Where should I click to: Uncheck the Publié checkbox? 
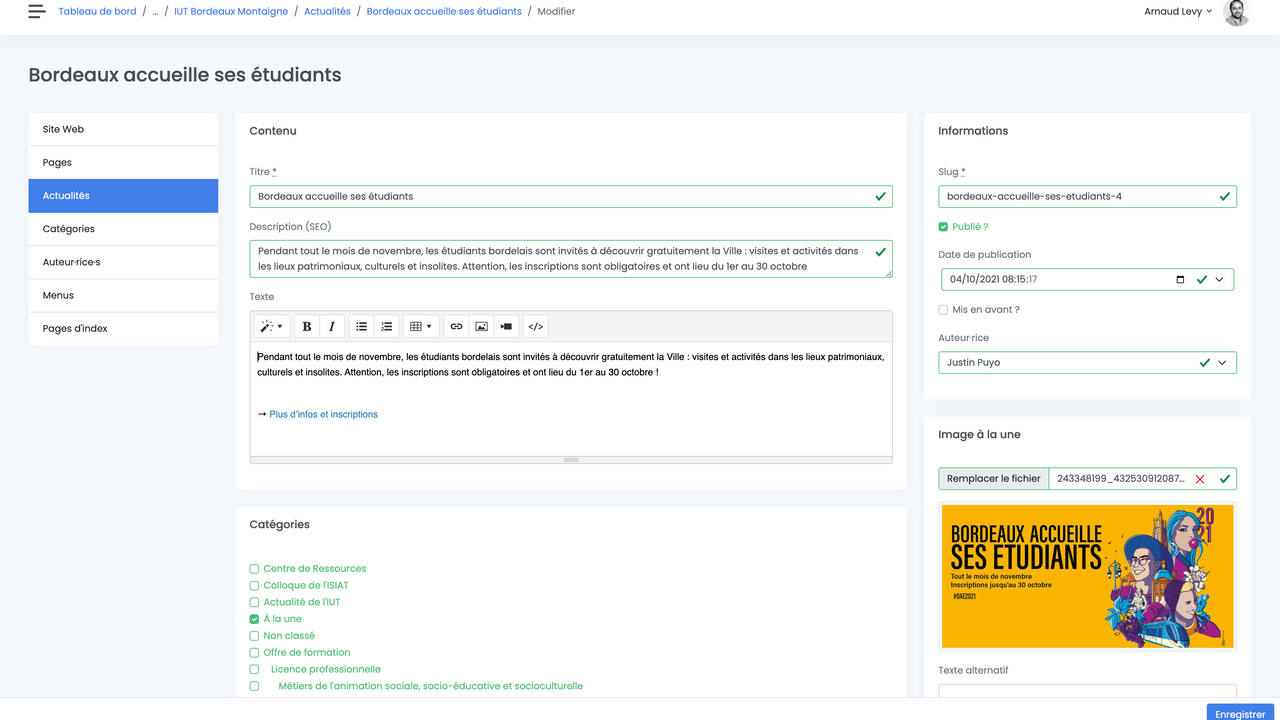(942, 226)
